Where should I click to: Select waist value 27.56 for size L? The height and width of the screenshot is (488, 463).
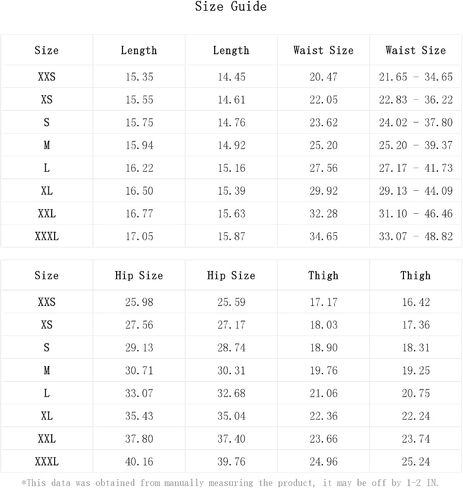tap(323, 168)
